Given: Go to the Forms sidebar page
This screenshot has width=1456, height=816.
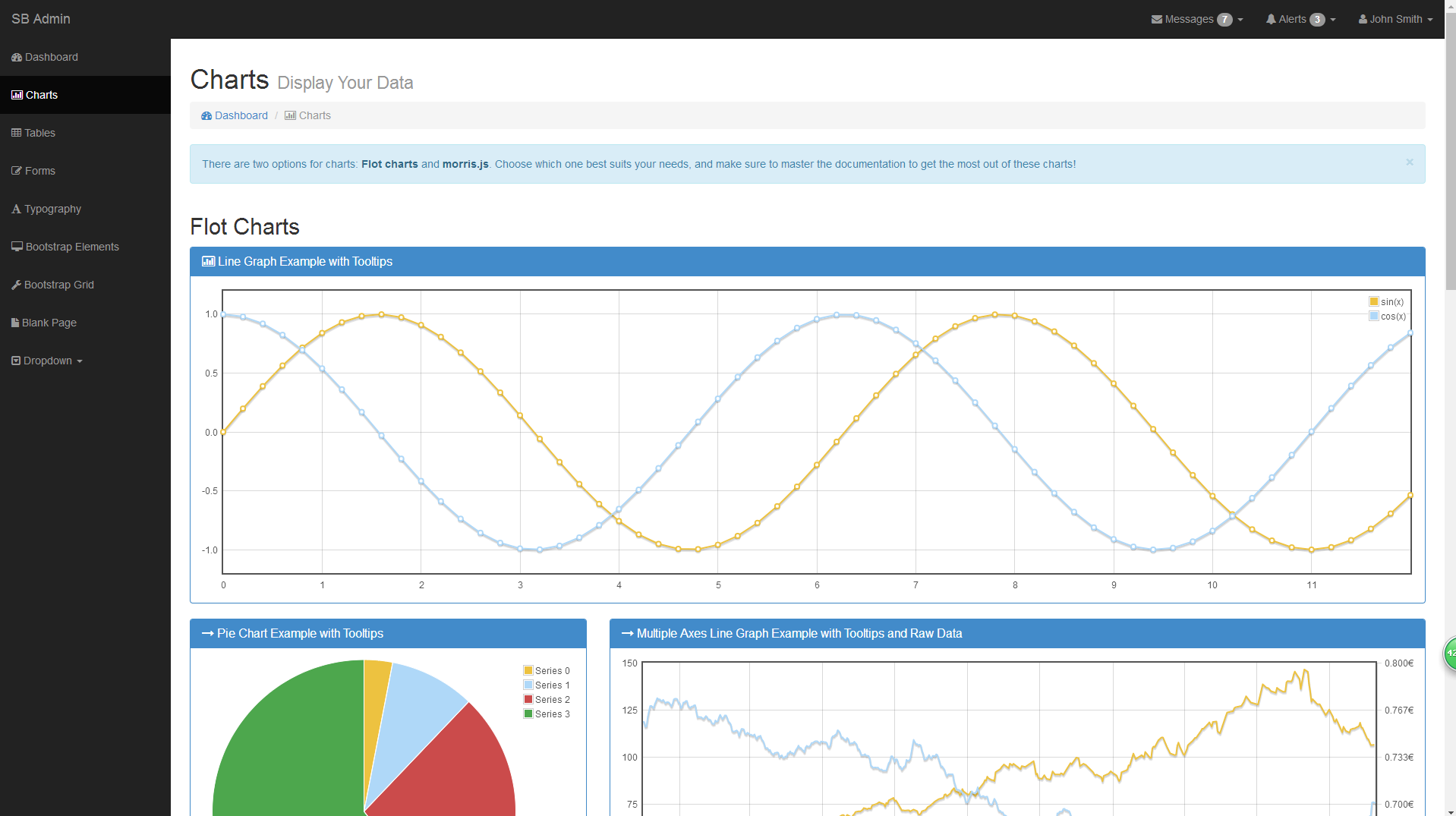Looking at the screenshot, I should 85,171.
